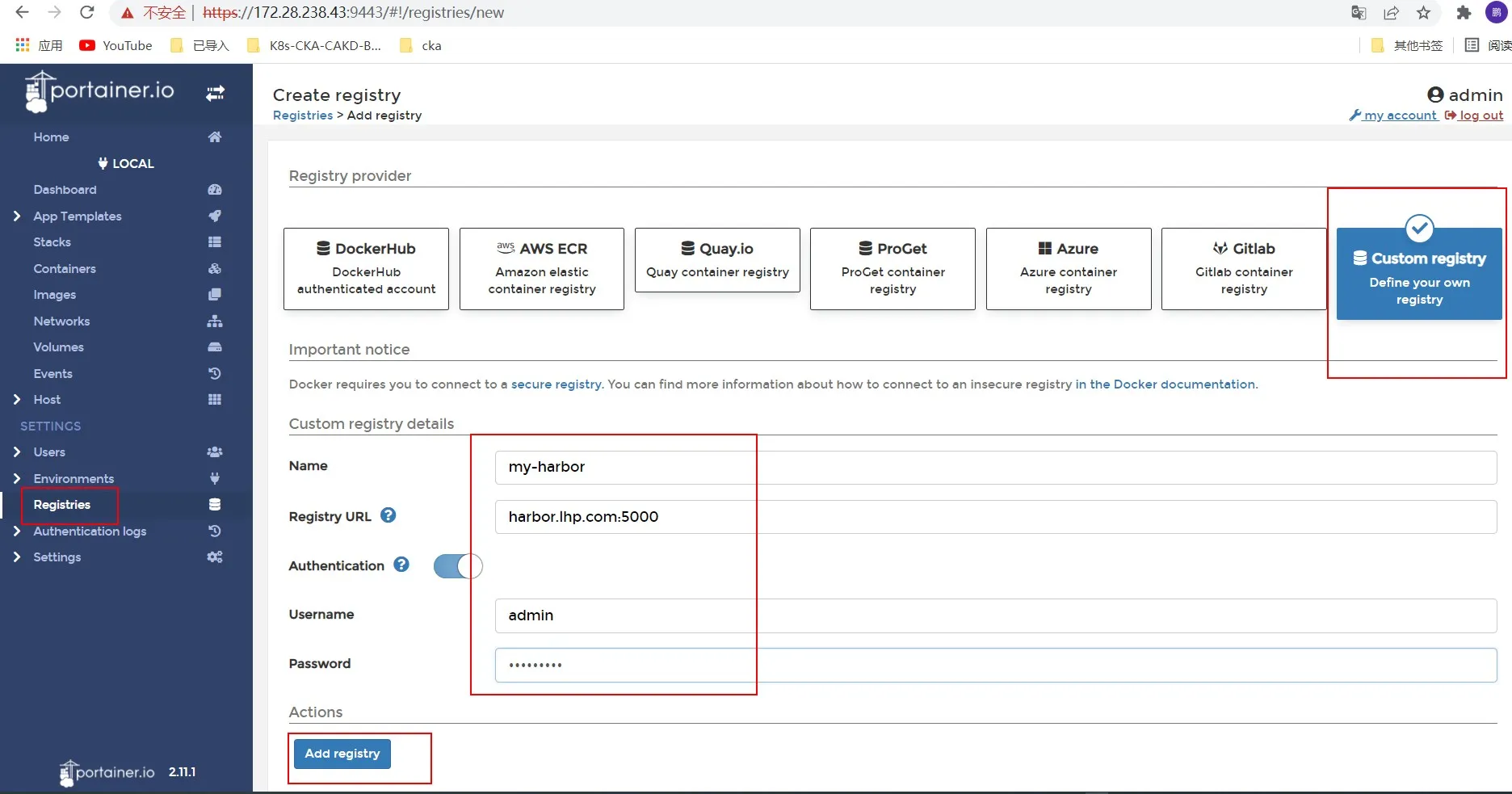Viewport: 1512px width, 794px height.
Task: Click the Environments plug icon
Action: click(215, 478)
